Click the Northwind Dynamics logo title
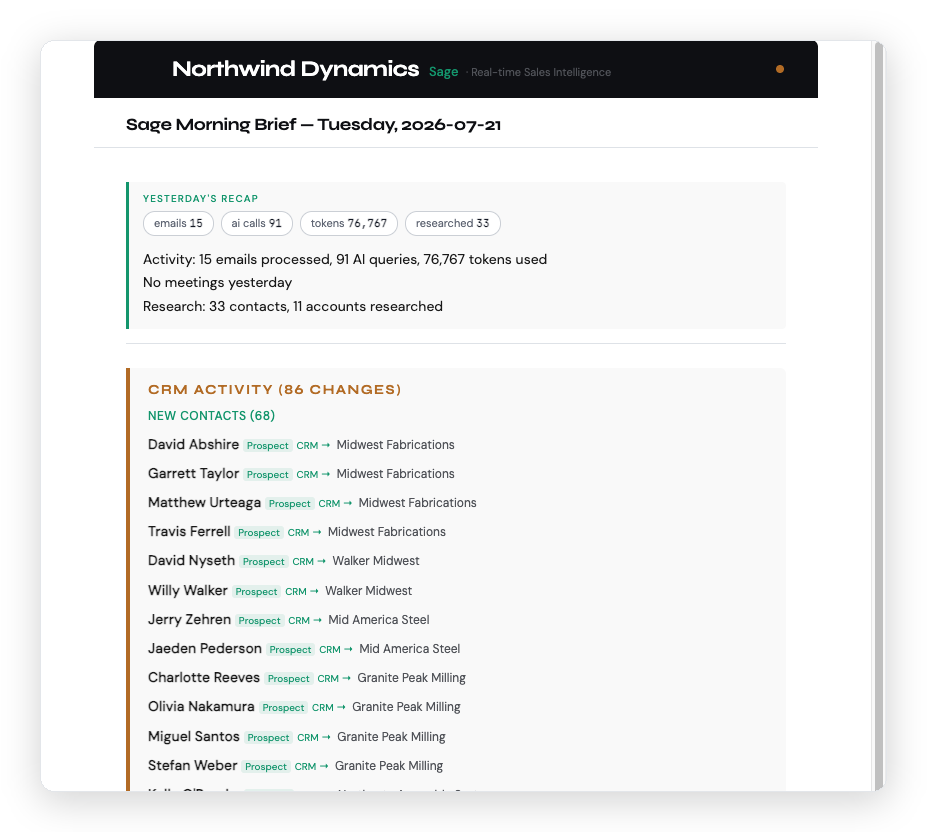The height and width of the screenshot is (832, 927). point(296,69)
